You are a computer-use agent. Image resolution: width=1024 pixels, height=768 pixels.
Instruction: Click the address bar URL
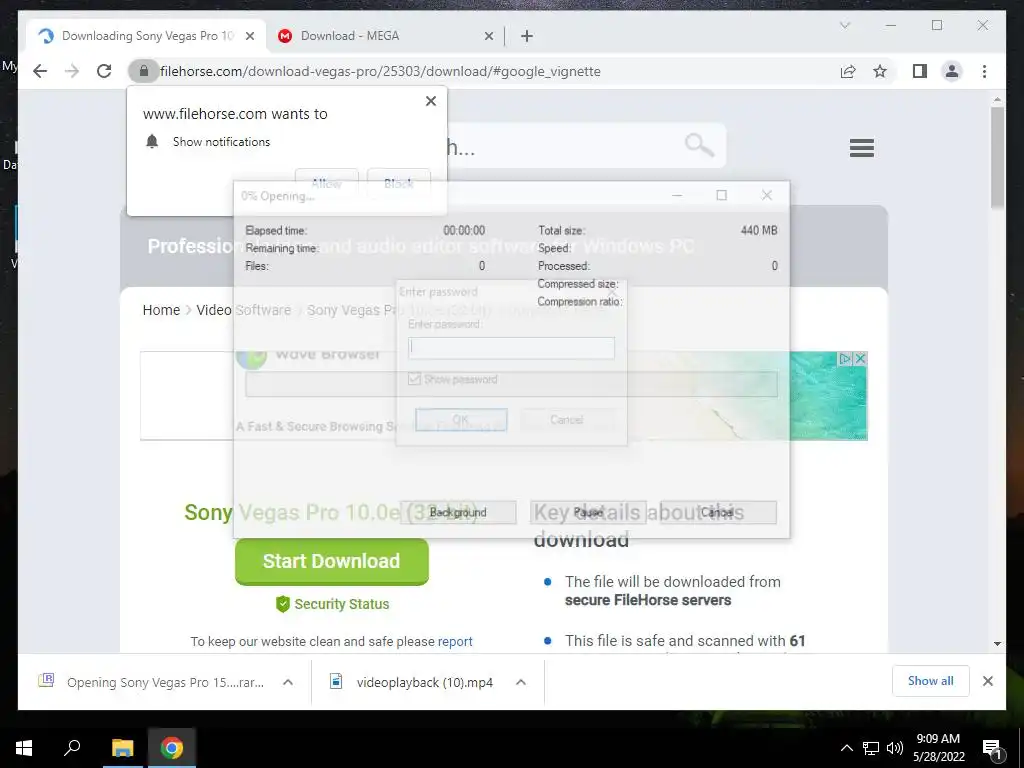point(380,71)
